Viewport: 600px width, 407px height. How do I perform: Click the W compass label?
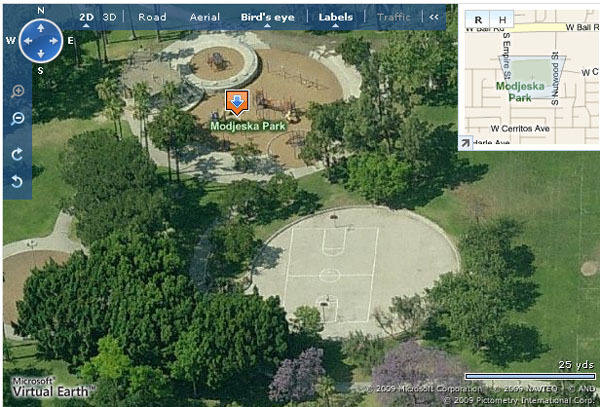[11, 41]
